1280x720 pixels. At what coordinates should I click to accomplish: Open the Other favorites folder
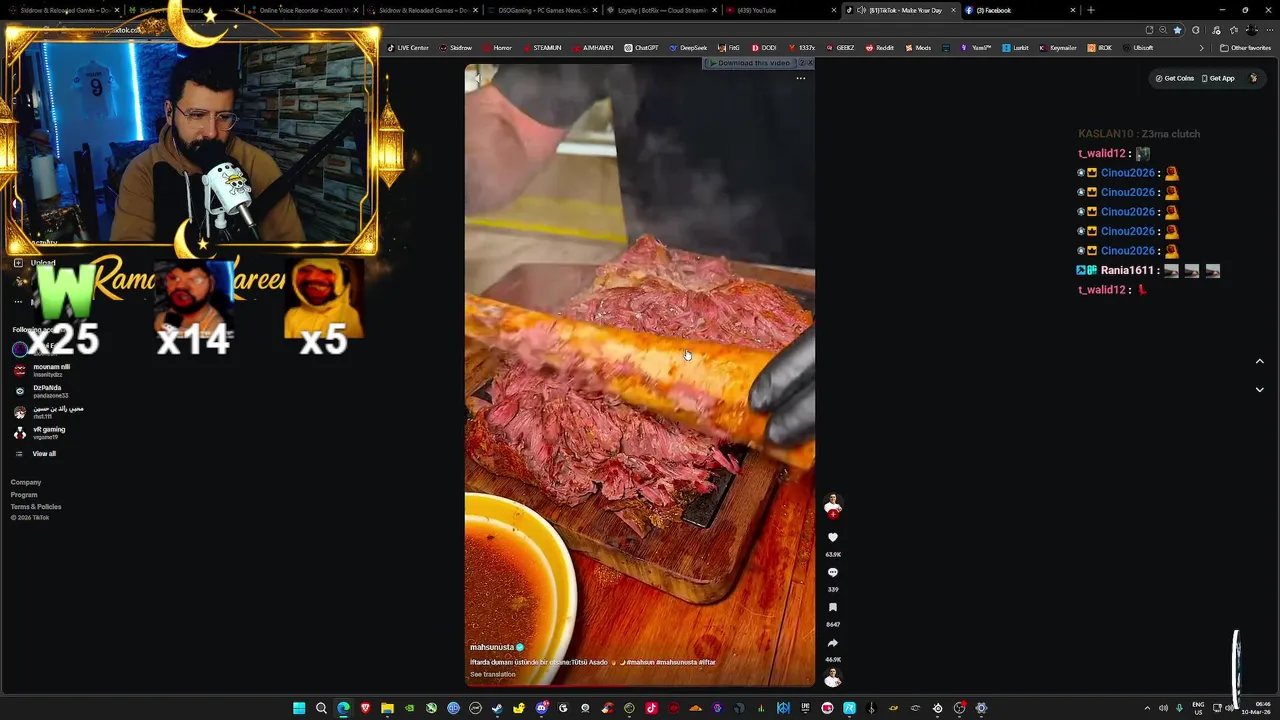[x=1245, y=48]
